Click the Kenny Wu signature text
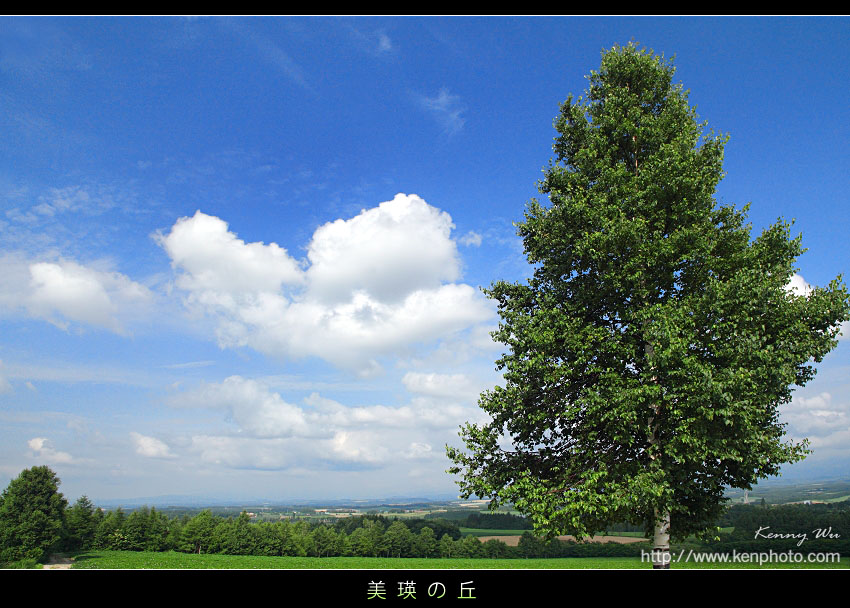 [797, 535]
